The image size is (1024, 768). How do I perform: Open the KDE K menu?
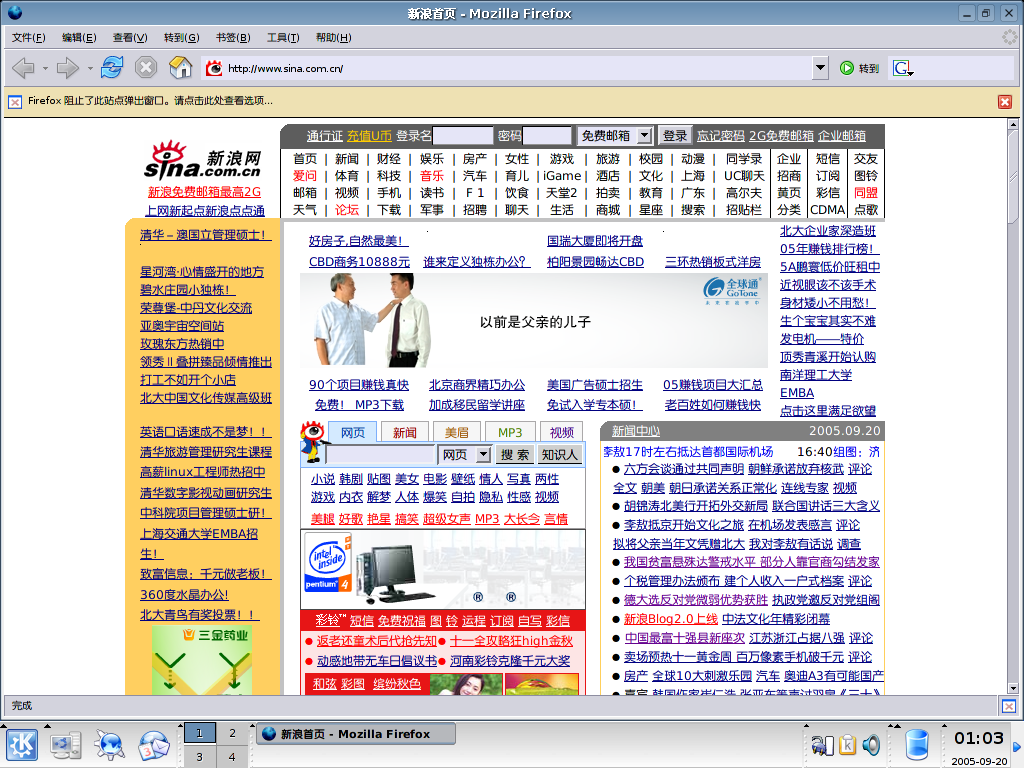[22, 746]
